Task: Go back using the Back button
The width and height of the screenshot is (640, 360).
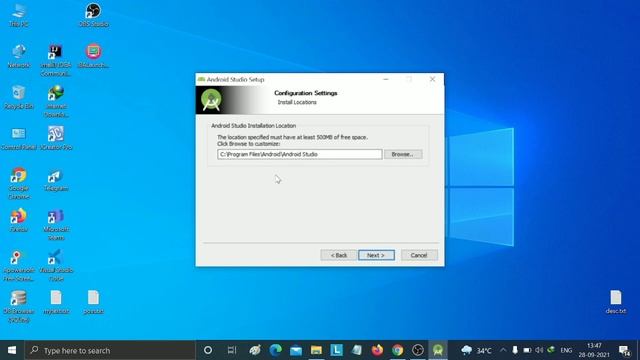Action: 338,255
